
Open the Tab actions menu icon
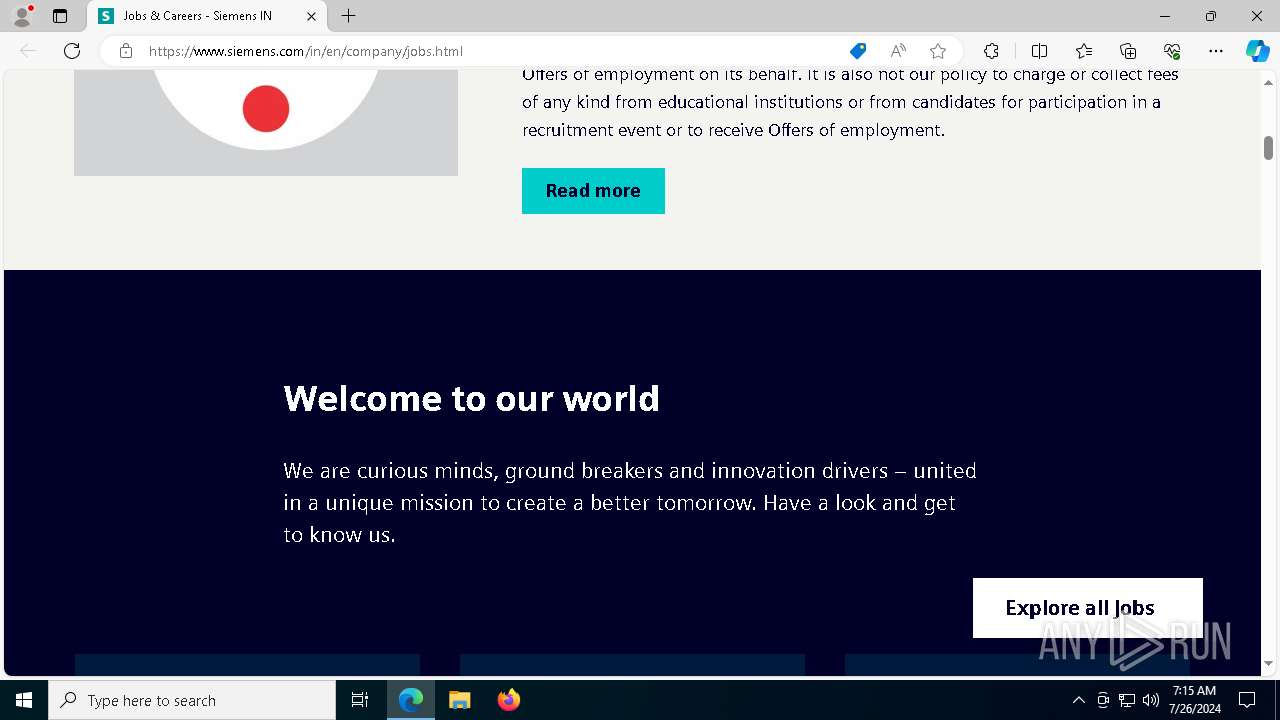pos(60,16)
